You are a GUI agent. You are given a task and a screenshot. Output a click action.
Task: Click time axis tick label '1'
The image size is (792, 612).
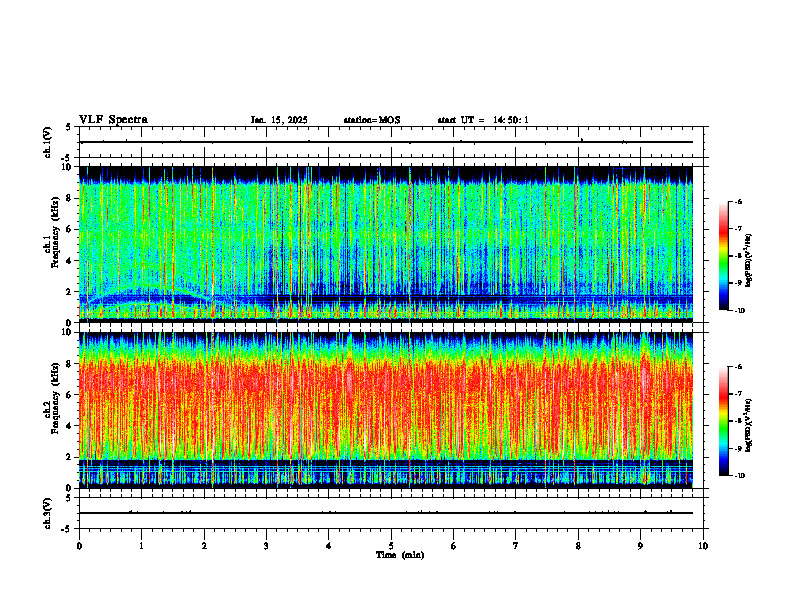(141, 546)
